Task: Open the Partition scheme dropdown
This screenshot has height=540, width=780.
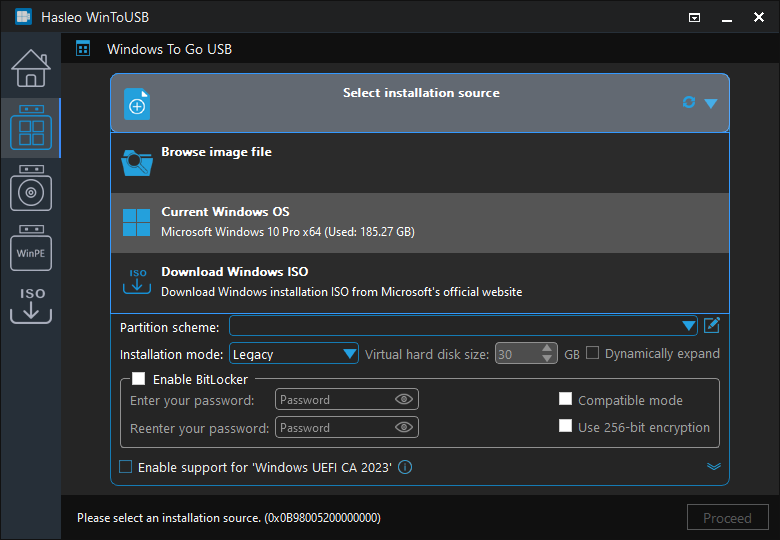Action: (688, 326)
